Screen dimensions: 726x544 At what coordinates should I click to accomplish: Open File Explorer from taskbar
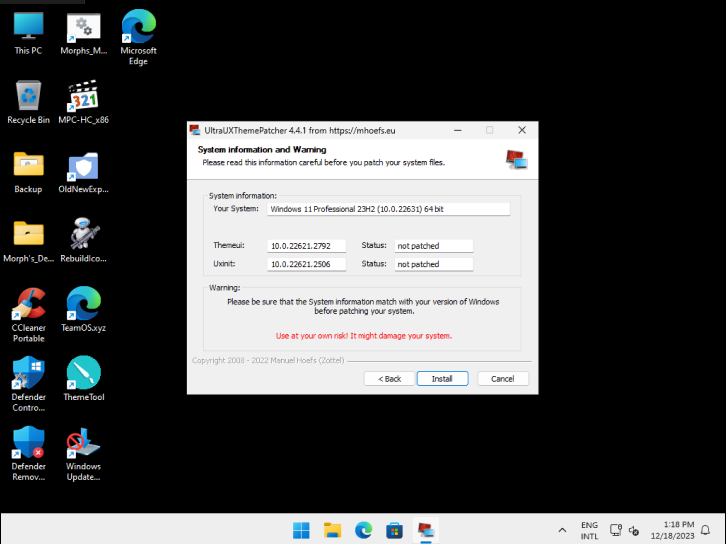tap(332, 530)
